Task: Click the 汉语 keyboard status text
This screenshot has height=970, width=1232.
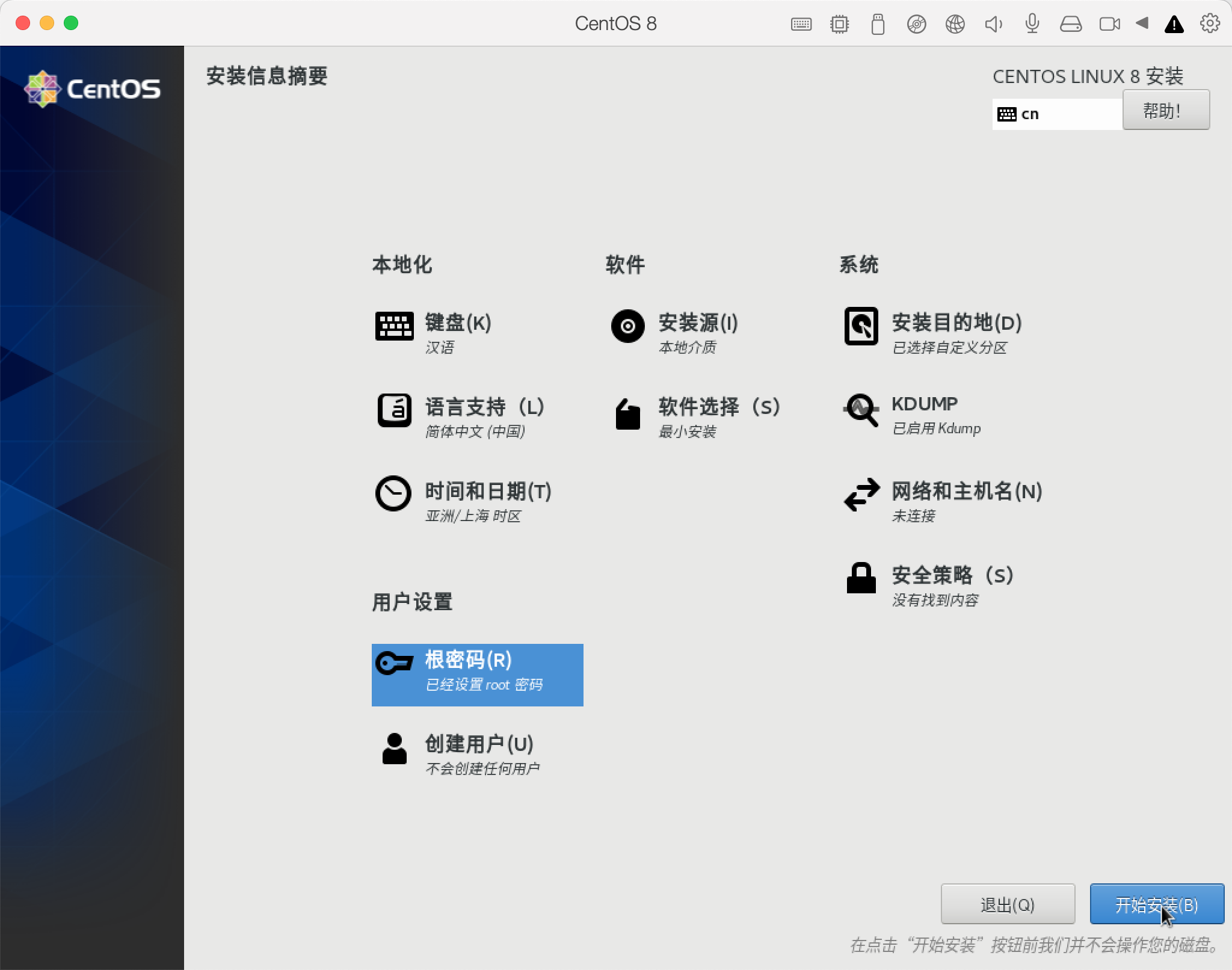Action: (439, 348)
